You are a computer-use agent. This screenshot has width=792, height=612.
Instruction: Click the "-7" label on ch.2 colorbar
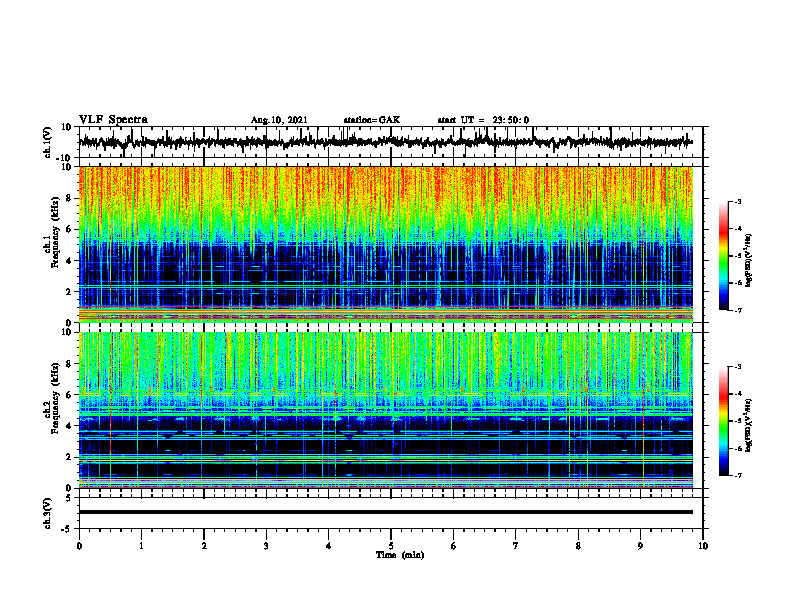pos(737,476)
